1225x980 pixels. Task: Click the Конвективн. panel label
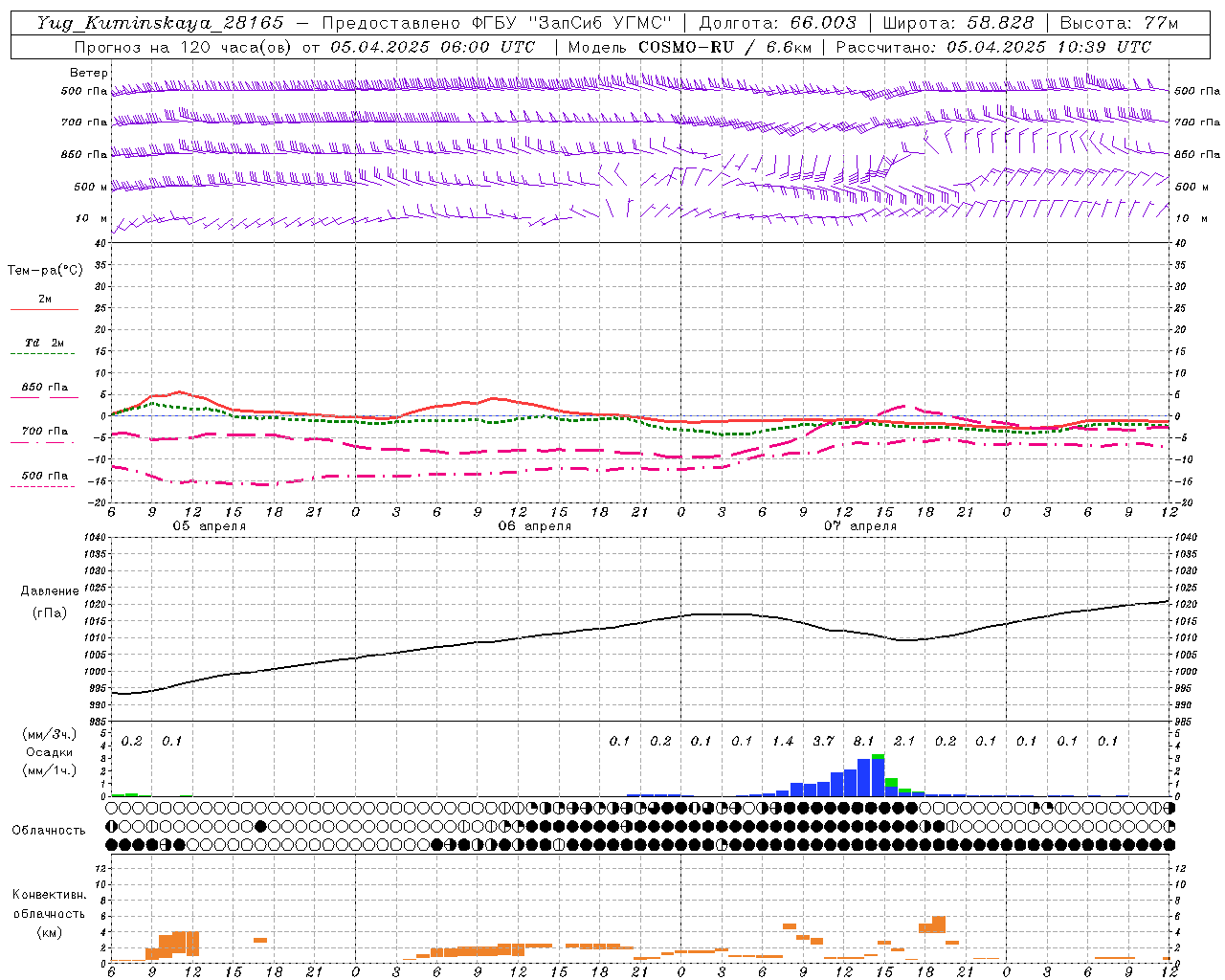[x=50, y=895]
